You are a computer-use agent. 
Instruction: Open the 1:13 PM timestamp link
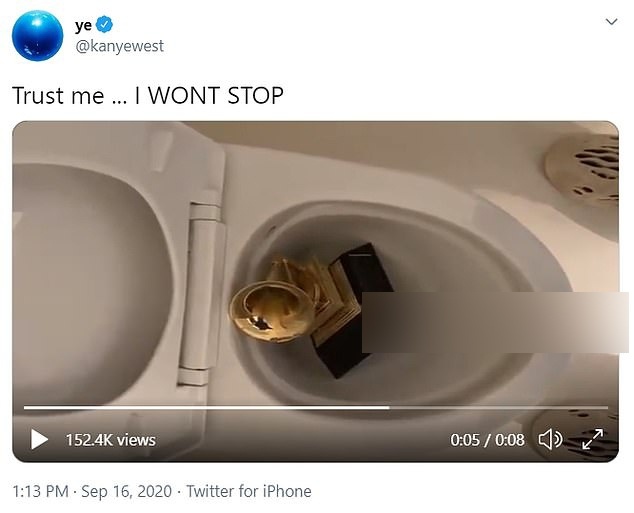(40, 491)
